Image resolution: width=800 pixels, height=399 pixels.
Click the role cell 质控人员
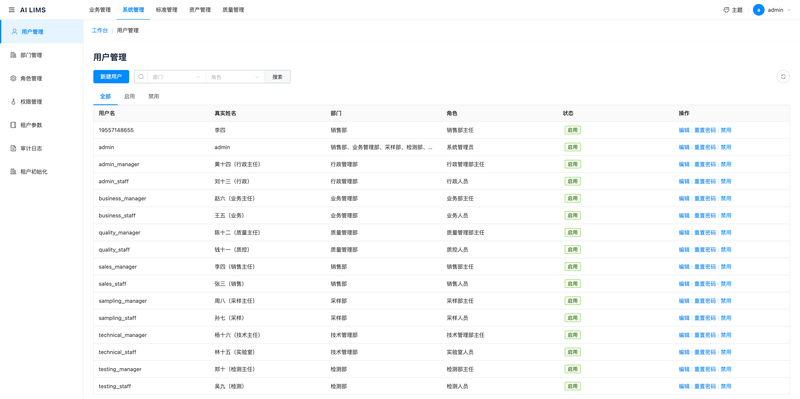coord(457,250)
